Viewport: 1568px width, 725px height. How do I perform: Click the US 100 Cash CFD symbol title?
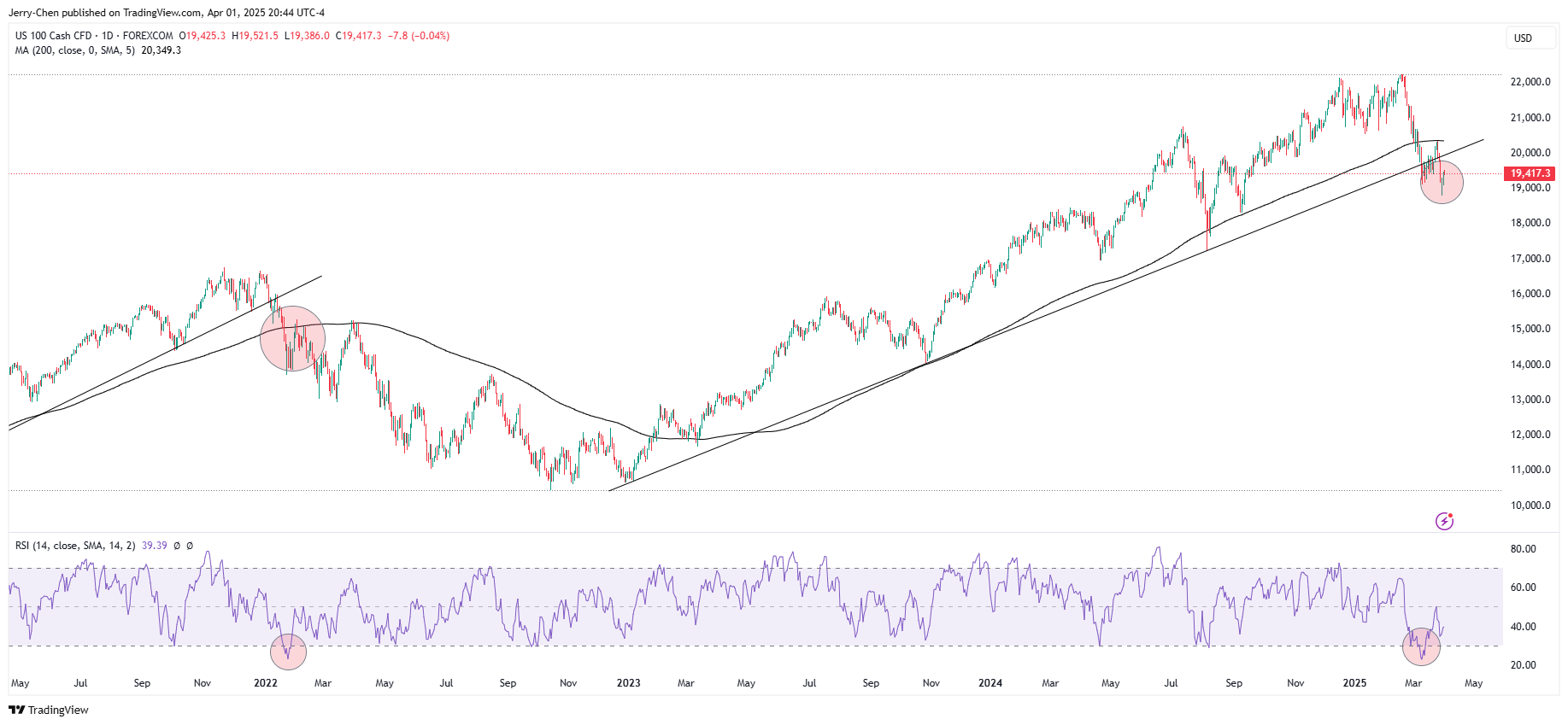(x=53, y=36)
